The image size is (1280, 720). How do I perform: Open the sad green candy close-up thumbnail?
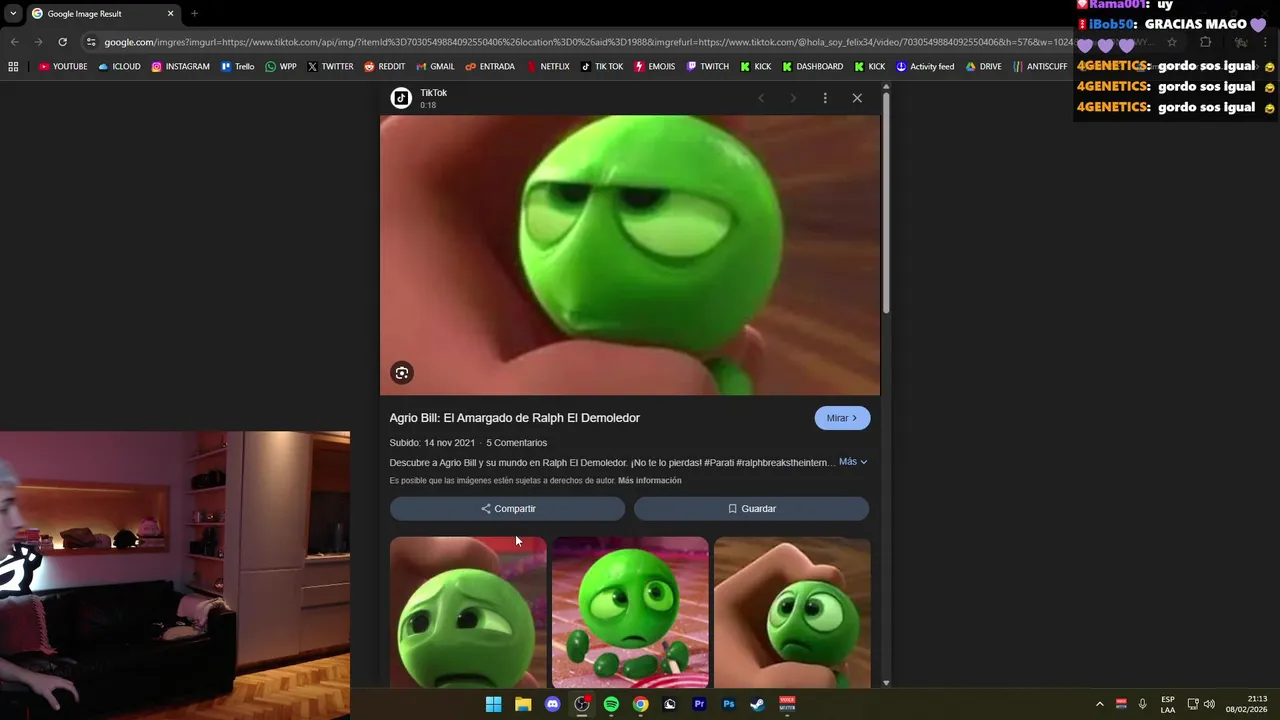[x=468, y=612]
